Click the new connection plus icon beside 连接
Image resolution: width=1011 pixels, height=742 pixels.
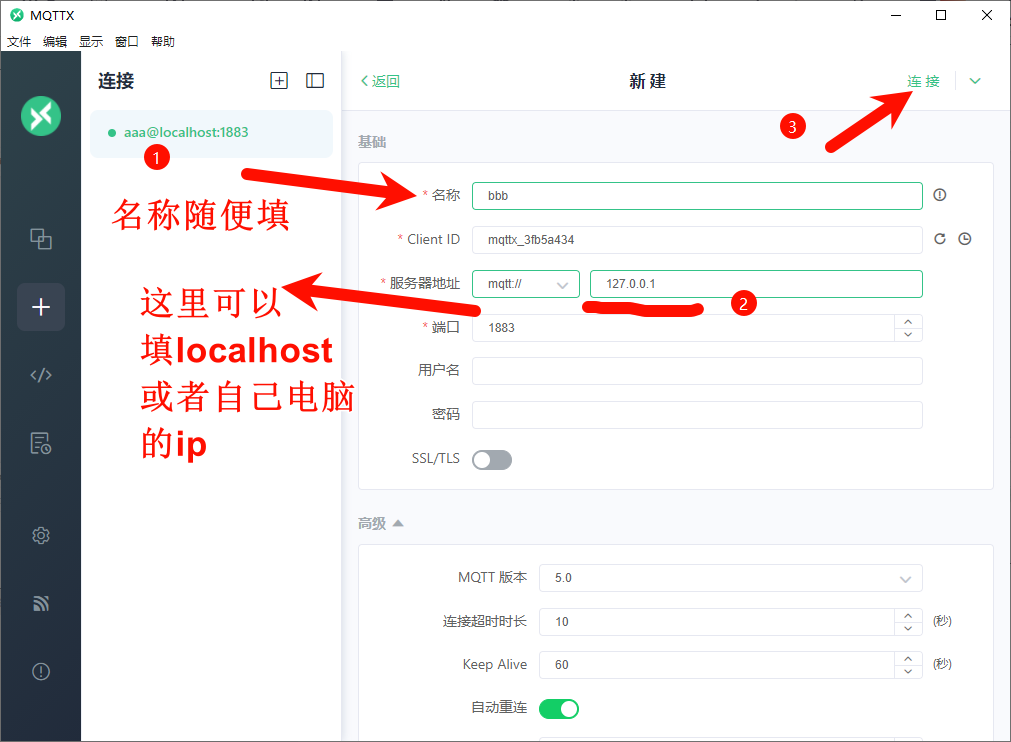click(x=279, y=81)
